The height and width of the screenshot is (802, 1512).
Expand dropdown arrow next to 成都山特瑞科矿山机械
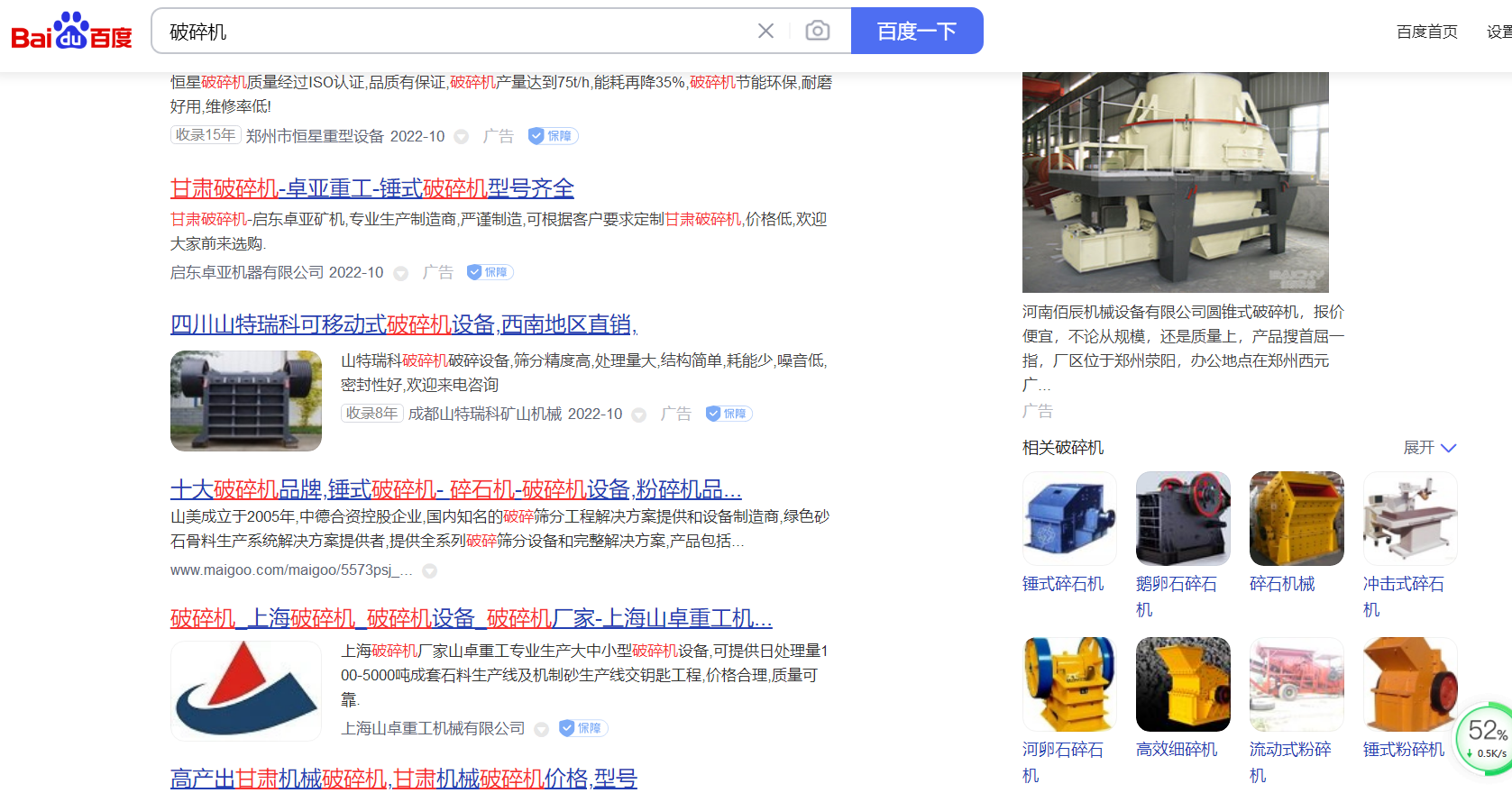pos(638,415)
